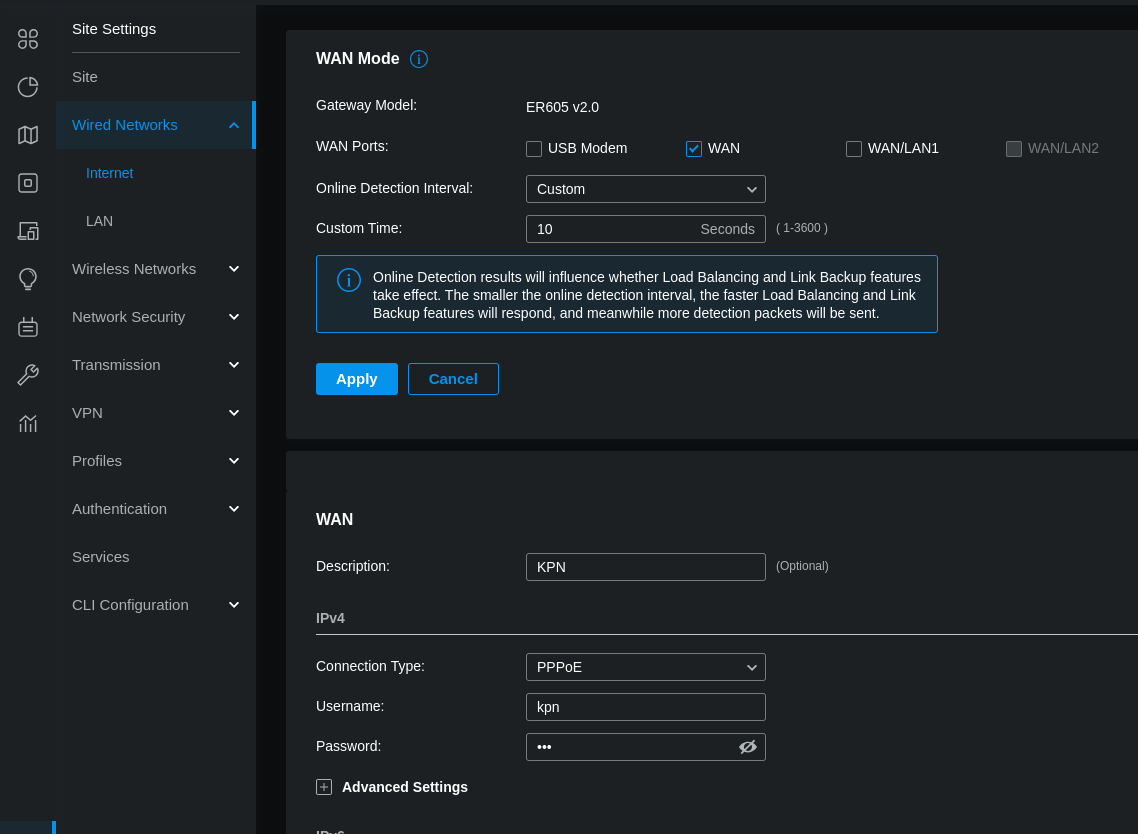This screenshot has height=834, width=1138.
Task: Open the Devices icon in sidebar
Action: pyautogui.click(x=28, y=183)
